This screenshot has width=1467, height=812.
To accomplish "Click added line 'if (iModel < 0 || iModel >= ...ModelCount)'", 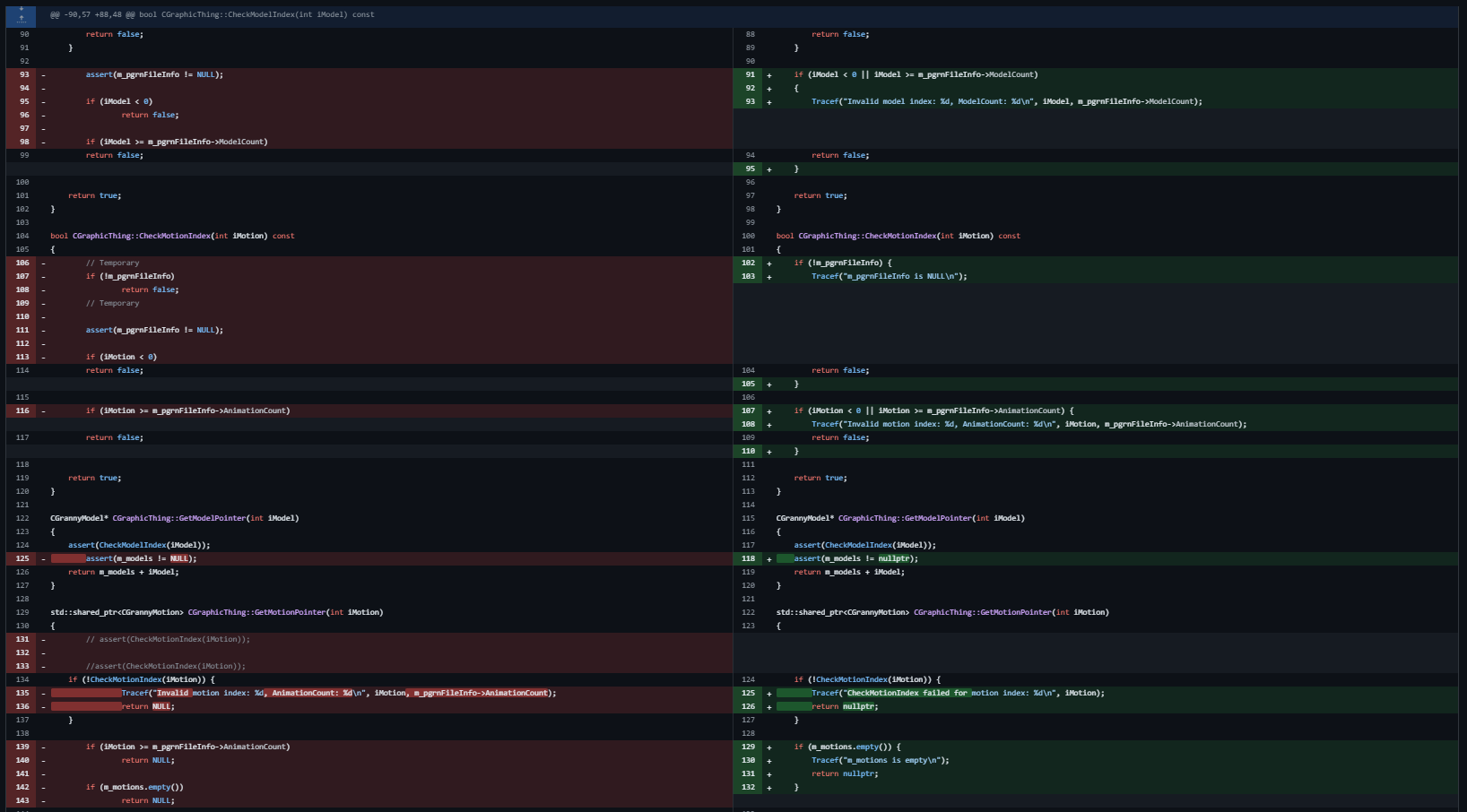I will tap(916, 74).
